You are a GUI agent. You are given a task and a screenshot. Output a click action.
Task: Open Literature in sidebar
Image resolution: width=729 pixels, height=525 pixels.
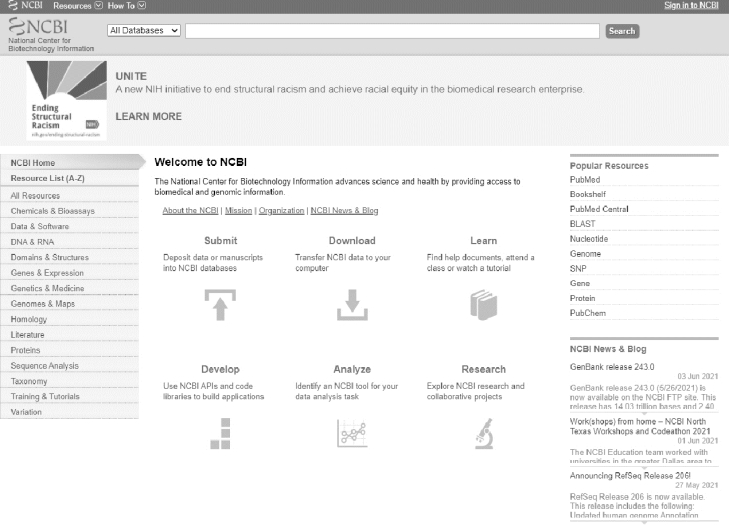point(70,335)
